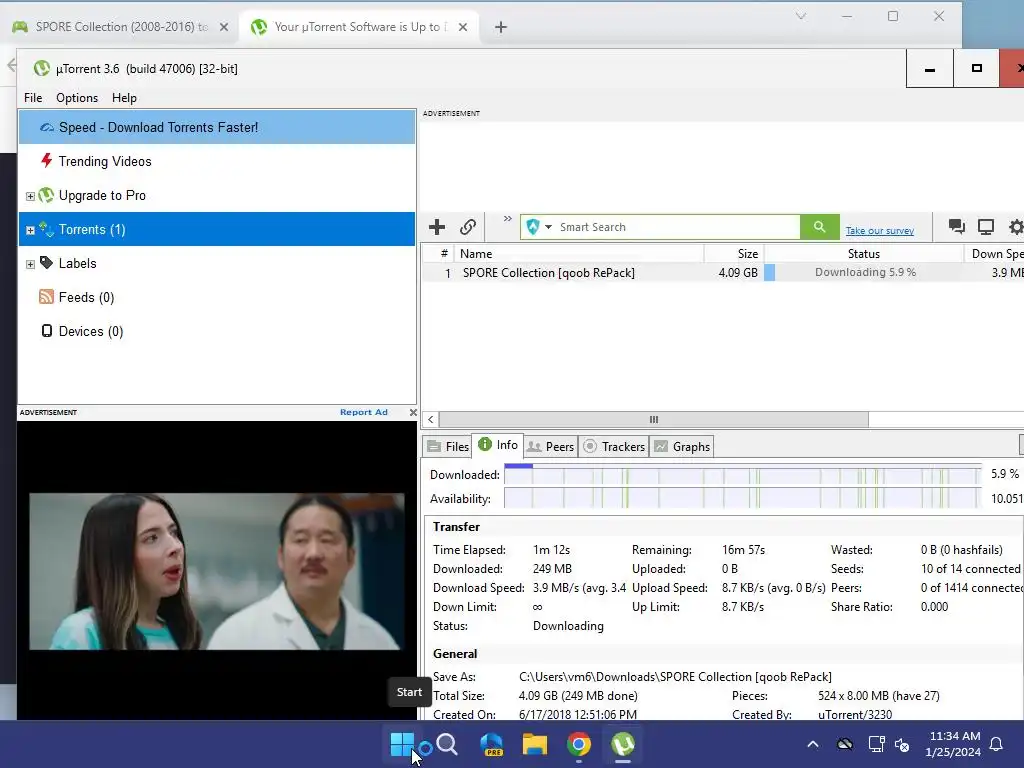Show hidden toolbar buttons chevron
The height and width of the screenshot is (768, 1024).
coord(507,219)
